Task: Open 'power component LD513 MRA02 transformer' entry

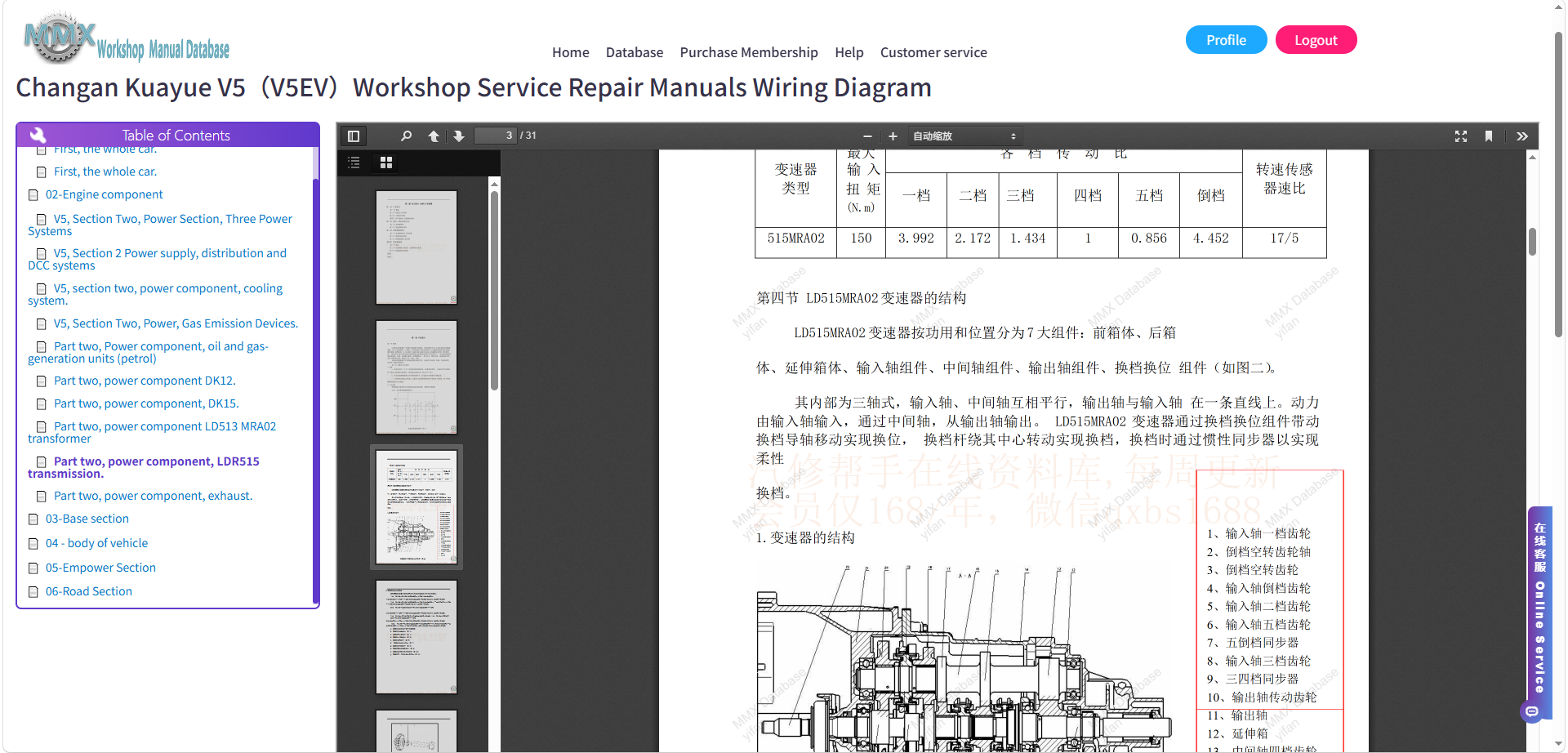Action: coord(152,433)
